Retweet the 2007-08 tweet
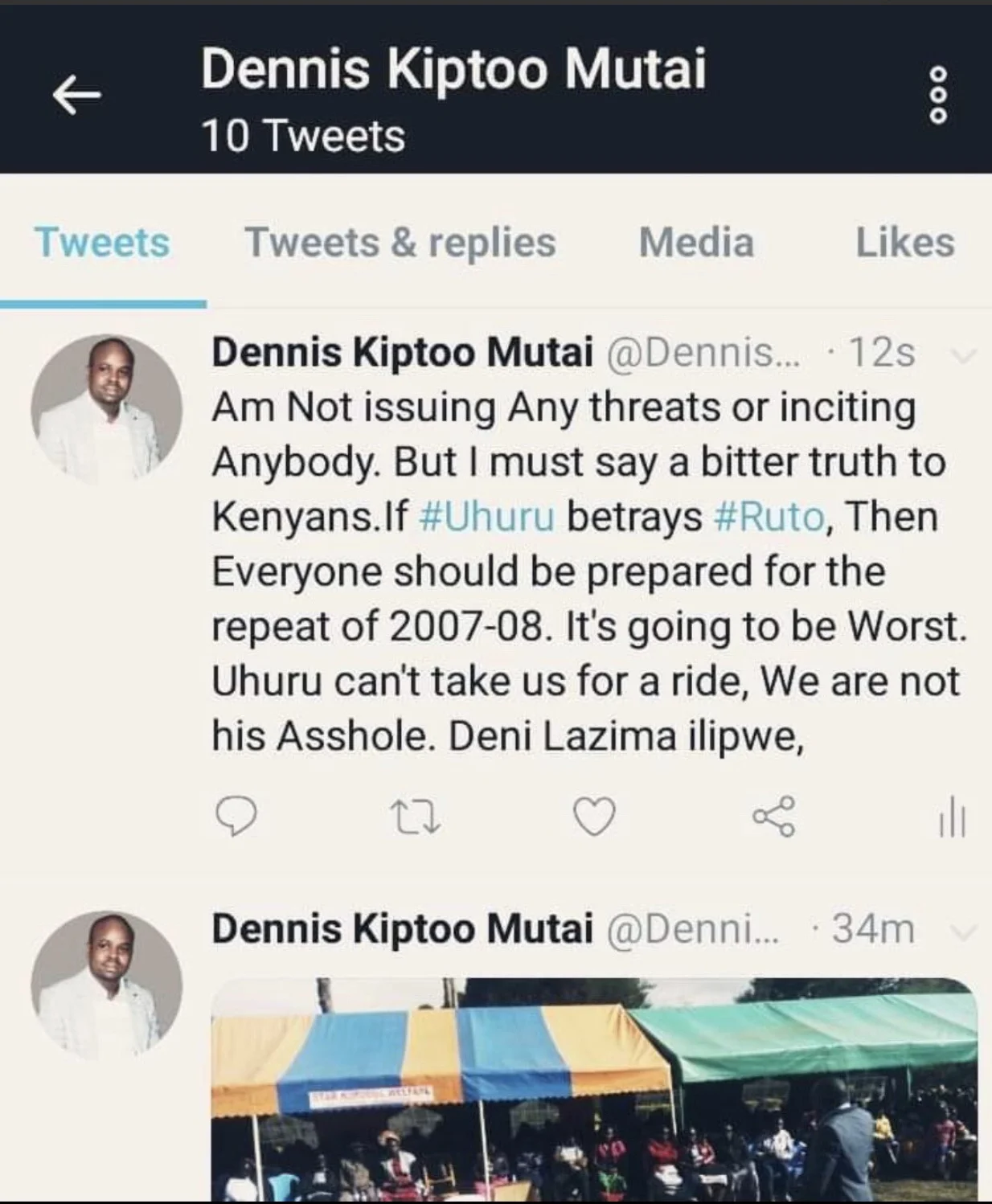This screenshot has width=992, height=1204. click(415, 817)
